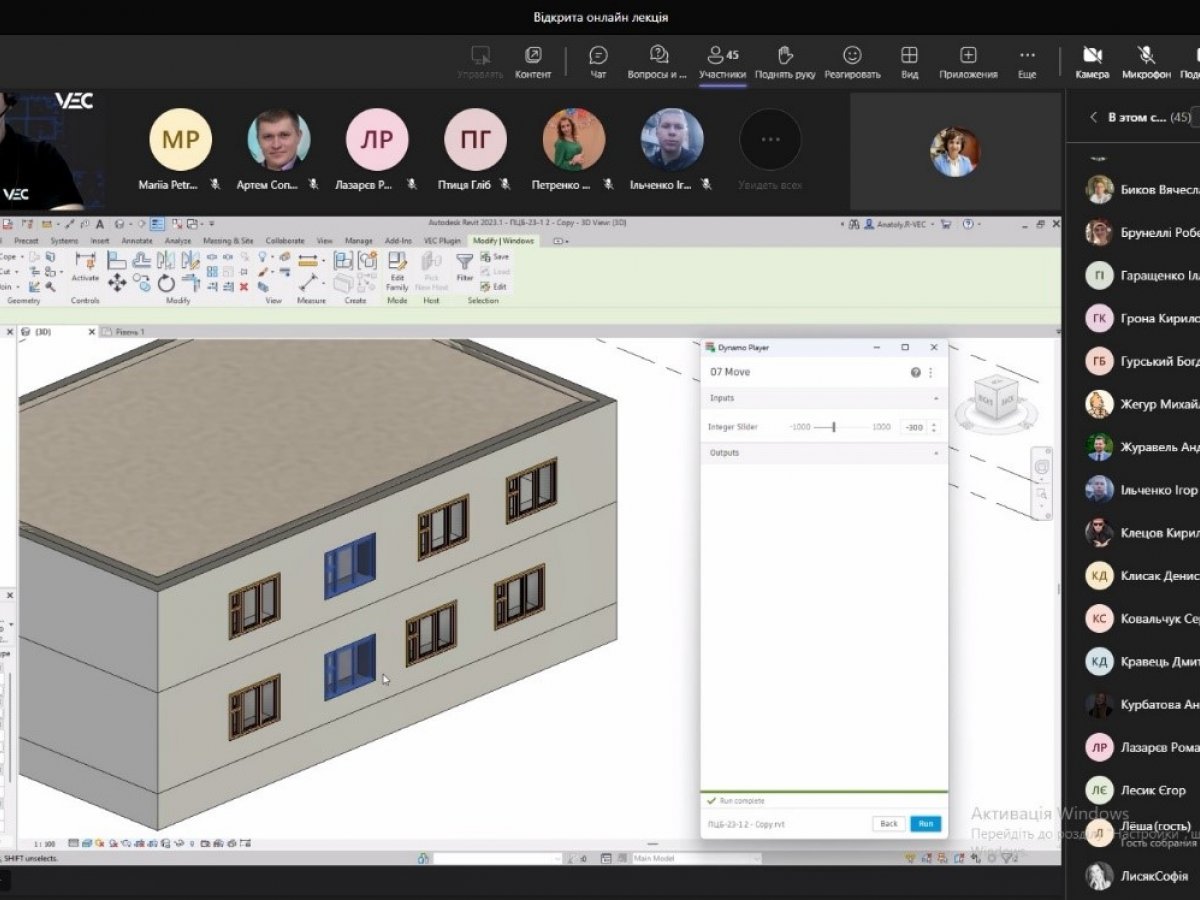Click the Integer Slider value field

point(912,427)
